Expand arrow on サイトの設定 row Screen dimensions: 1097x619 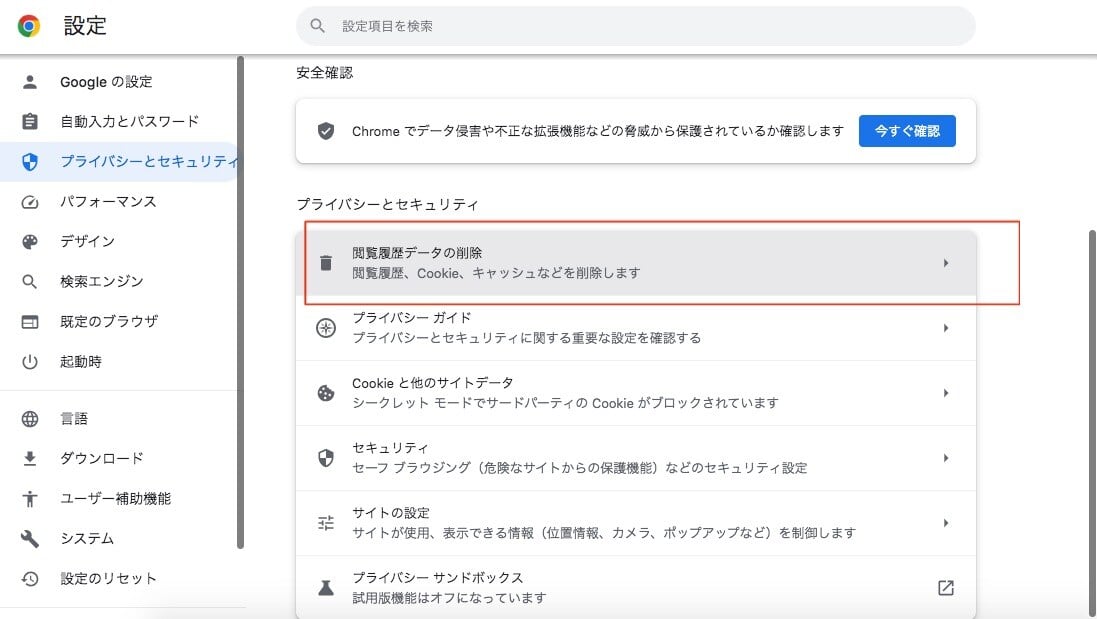coord(945,523)
